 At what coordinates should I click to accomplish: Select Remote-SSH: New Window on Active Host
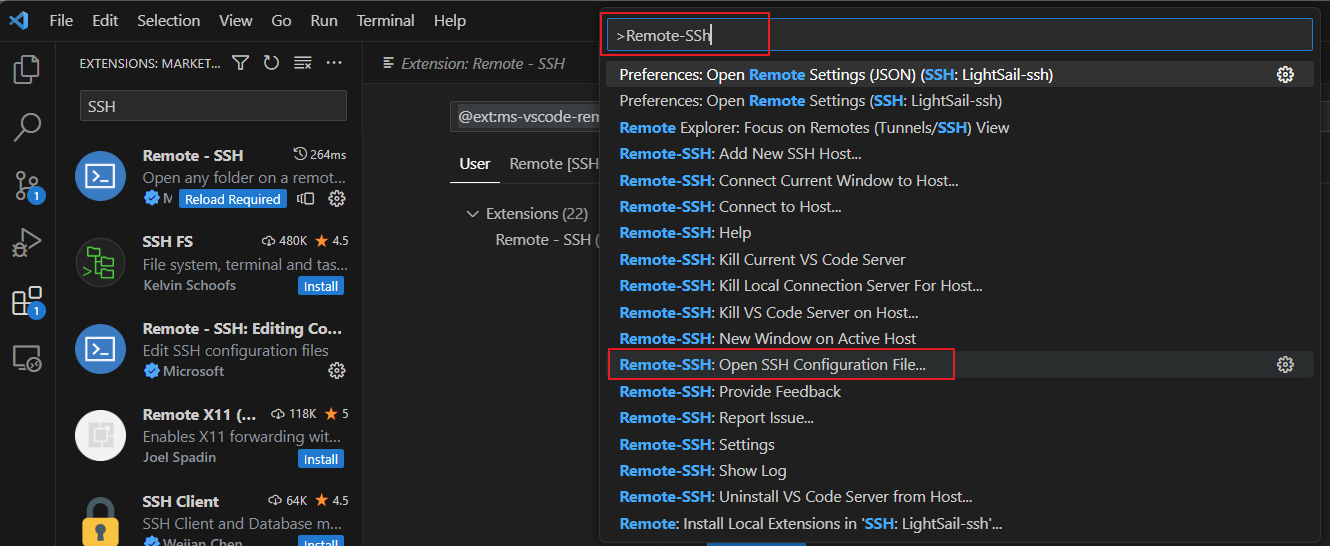959,338
